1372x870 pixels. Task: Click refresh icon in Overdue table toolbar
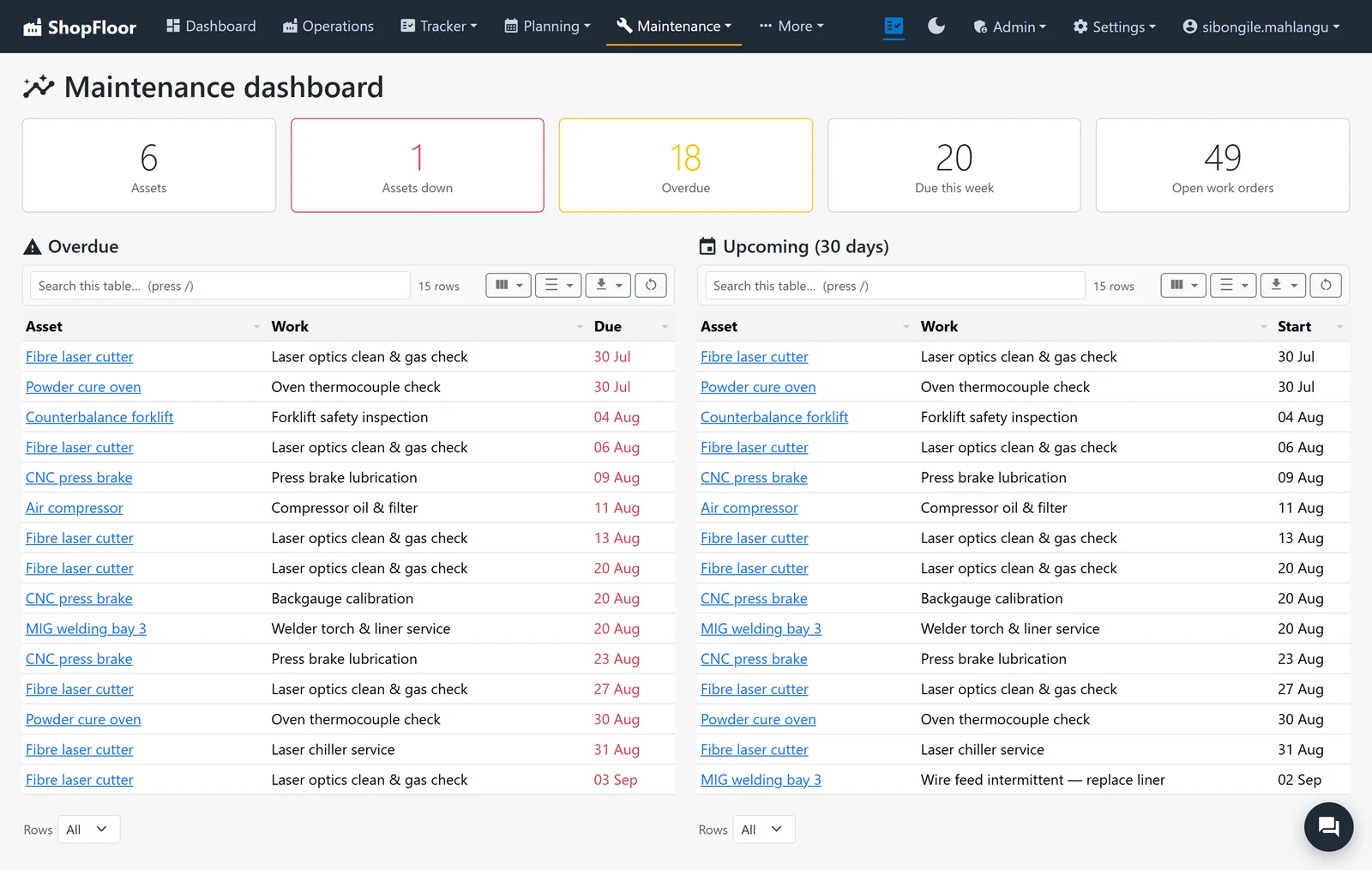(651, 285)
